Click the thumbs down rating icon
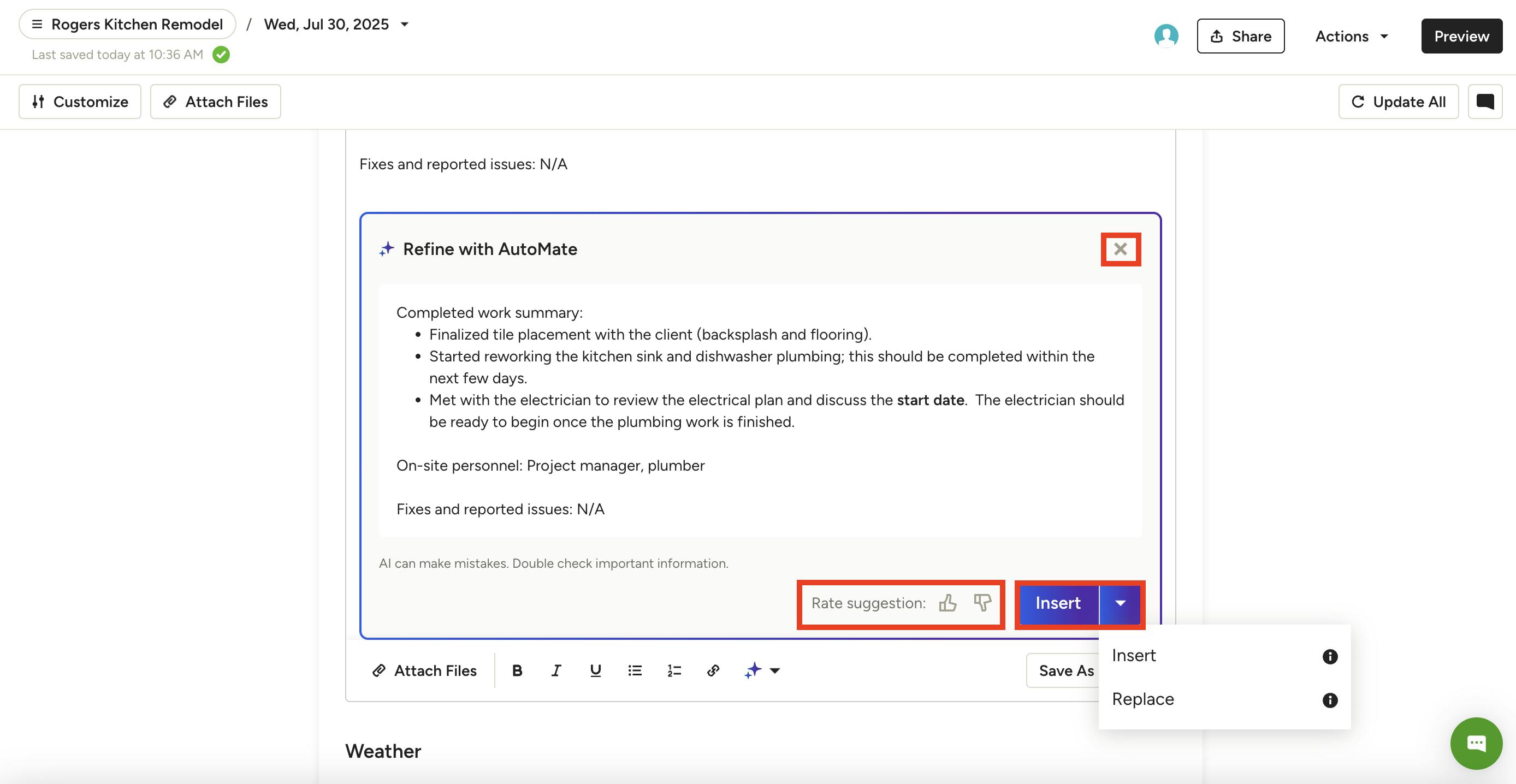The width and height of the screenshot is (1516, 784). (x=982, y=603)
